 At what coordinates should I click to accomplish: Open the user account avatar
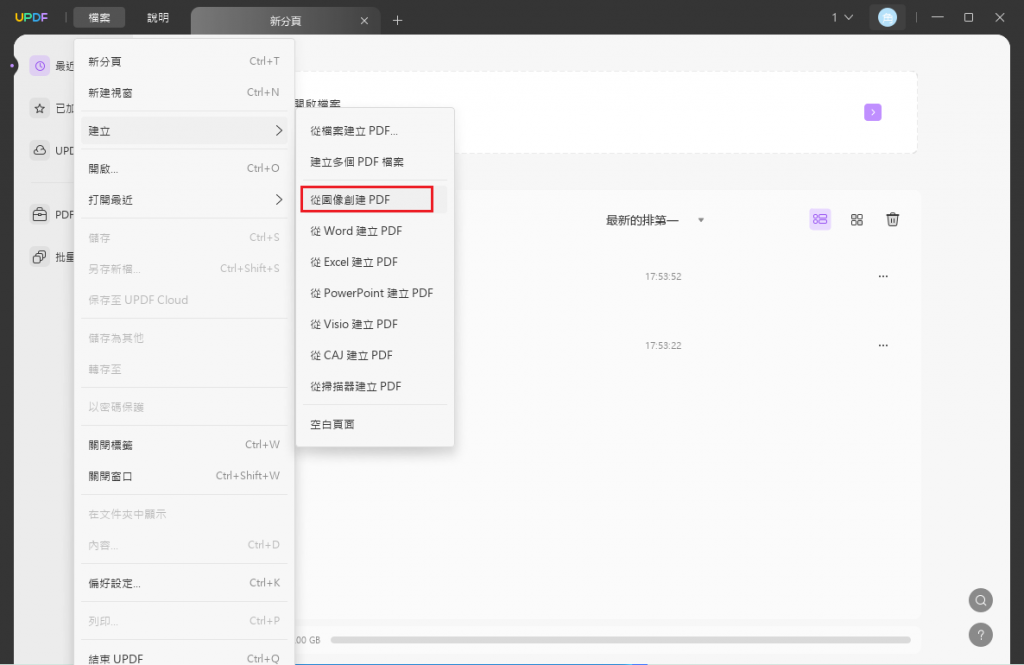pyautogui.click(x=887, y=18)
